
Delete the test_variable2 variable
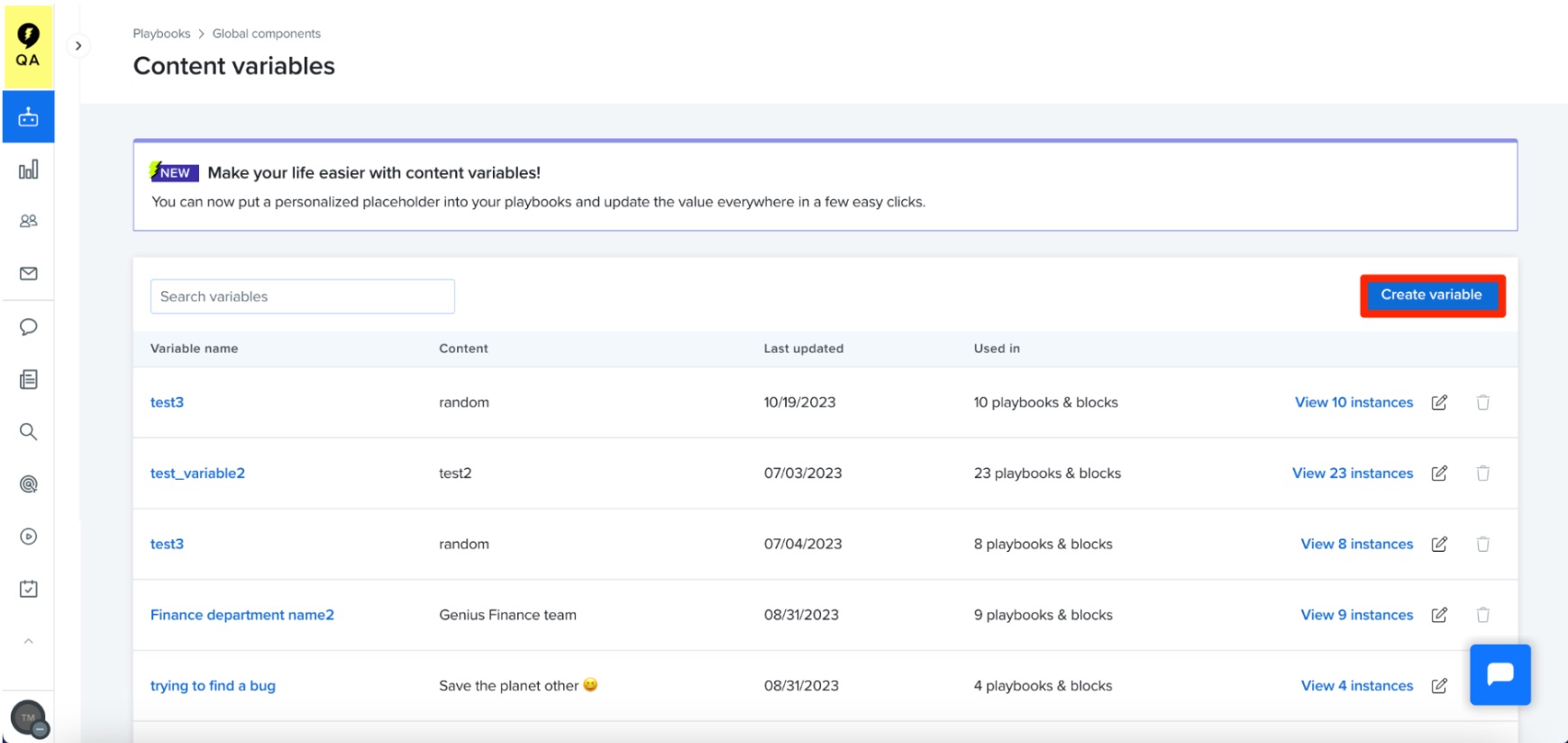[x=1482, y=473]
